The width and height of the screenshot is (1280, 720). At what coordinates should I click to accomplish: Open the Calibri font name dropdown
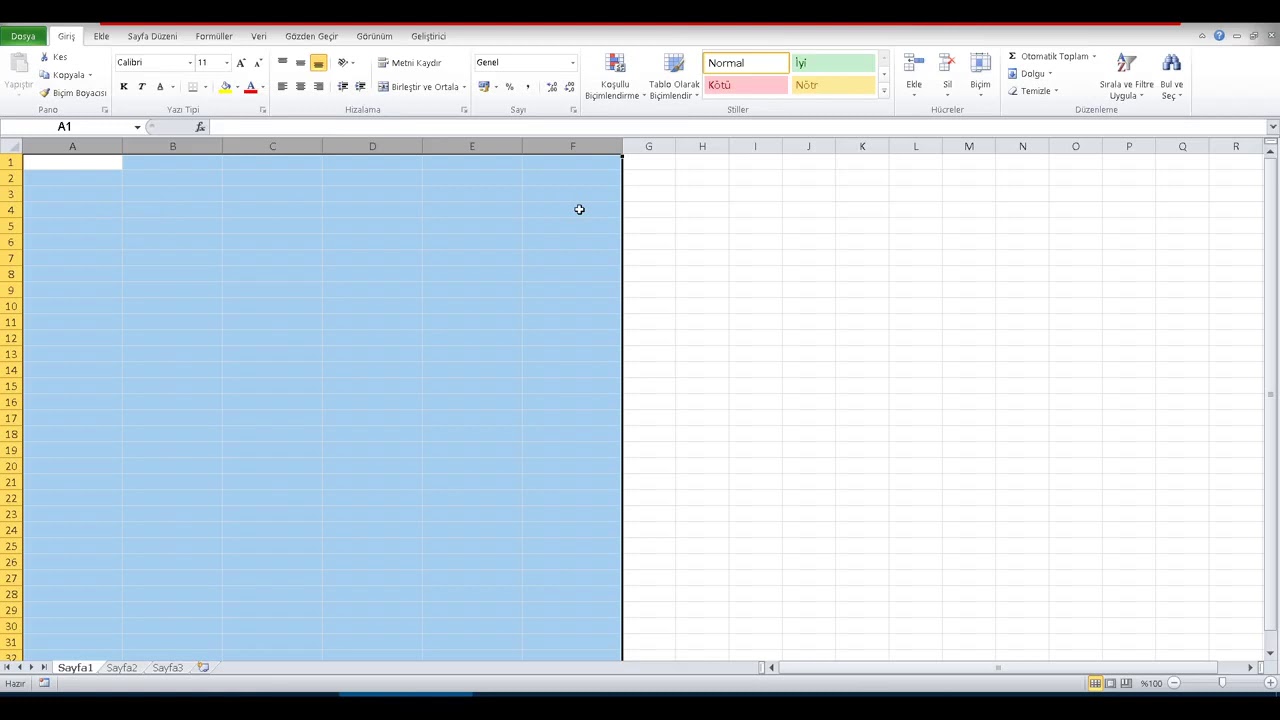click(x=190, y=63)
